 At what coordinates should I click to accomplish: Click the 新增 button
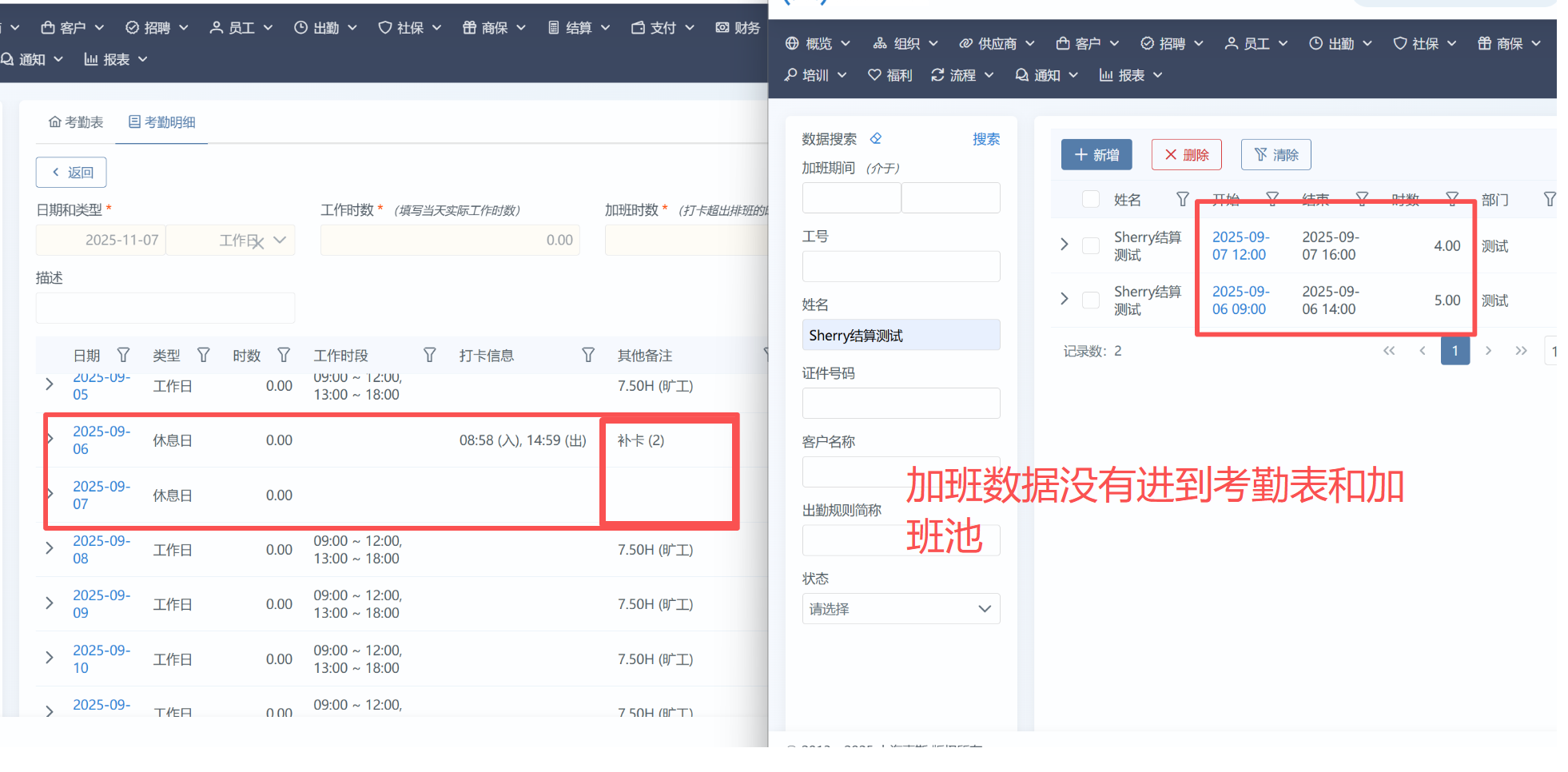coord(1096,154)
